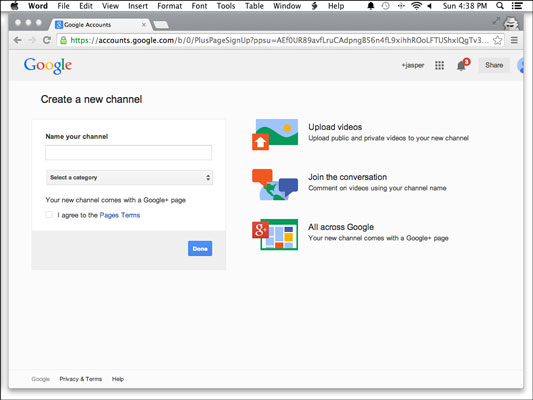Open Privacy & Terms footer link

81,379
